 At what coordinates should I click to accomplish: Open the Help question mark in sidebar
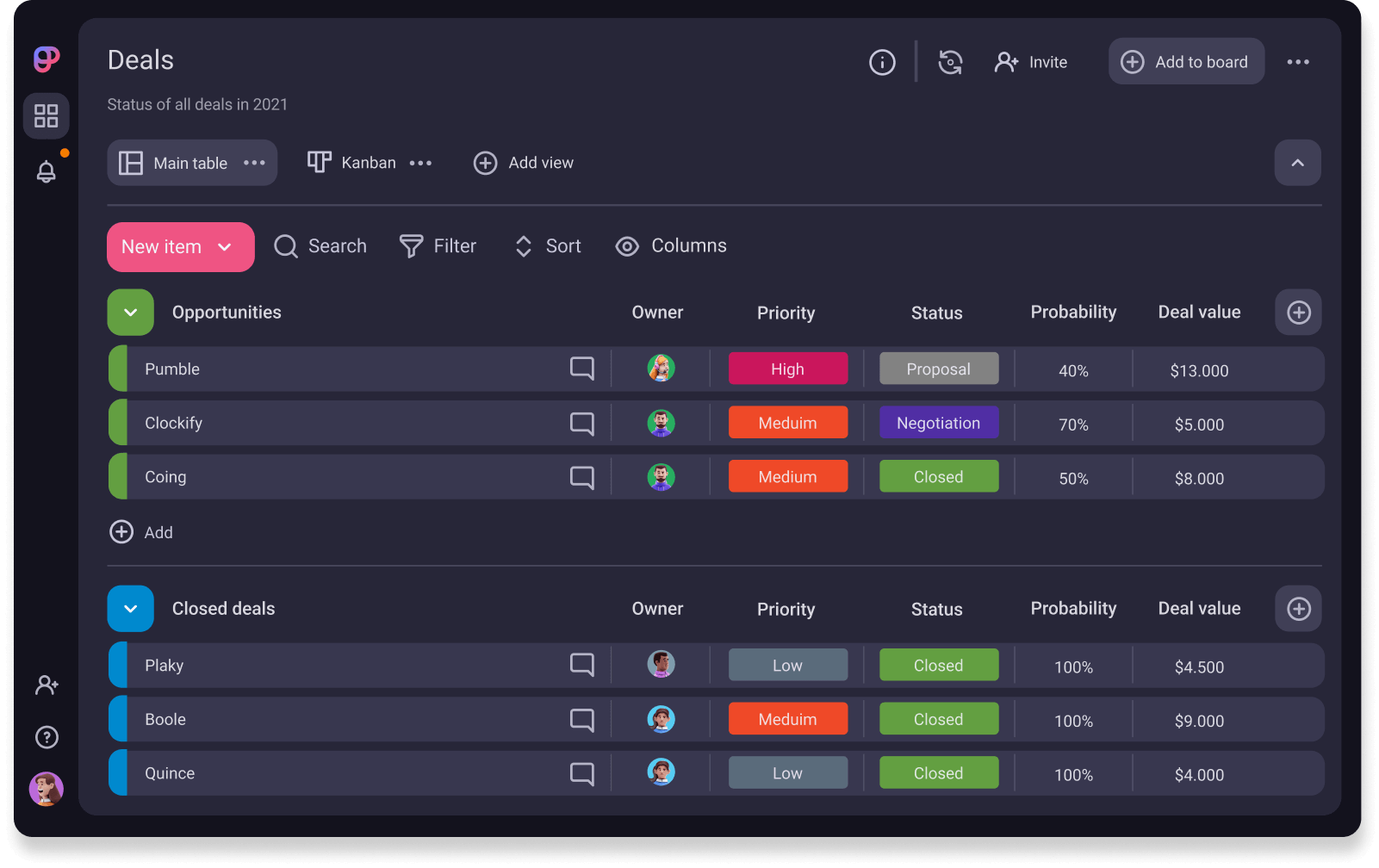(x=47, y=737)
